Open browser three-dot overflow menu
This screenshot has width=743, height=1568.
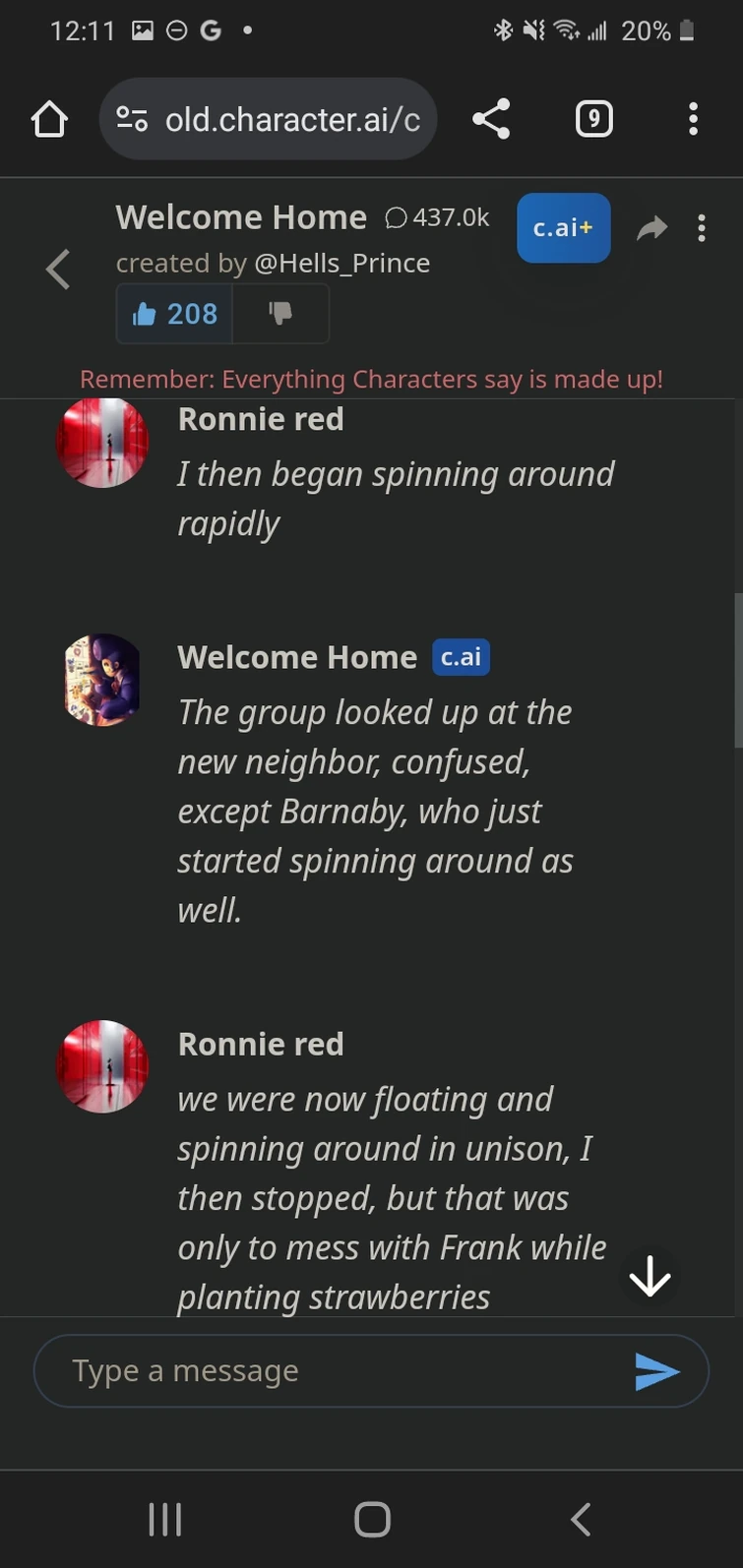(x=693, y=119)
